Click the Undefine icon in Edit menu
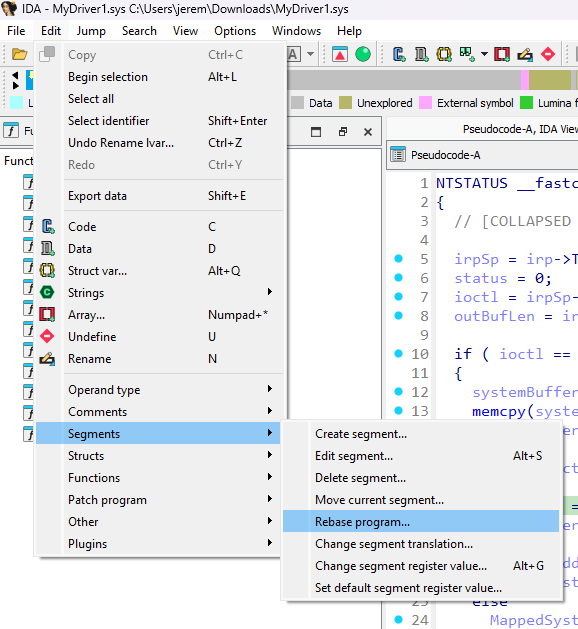The image size is (578, 629). click(47, 336)
